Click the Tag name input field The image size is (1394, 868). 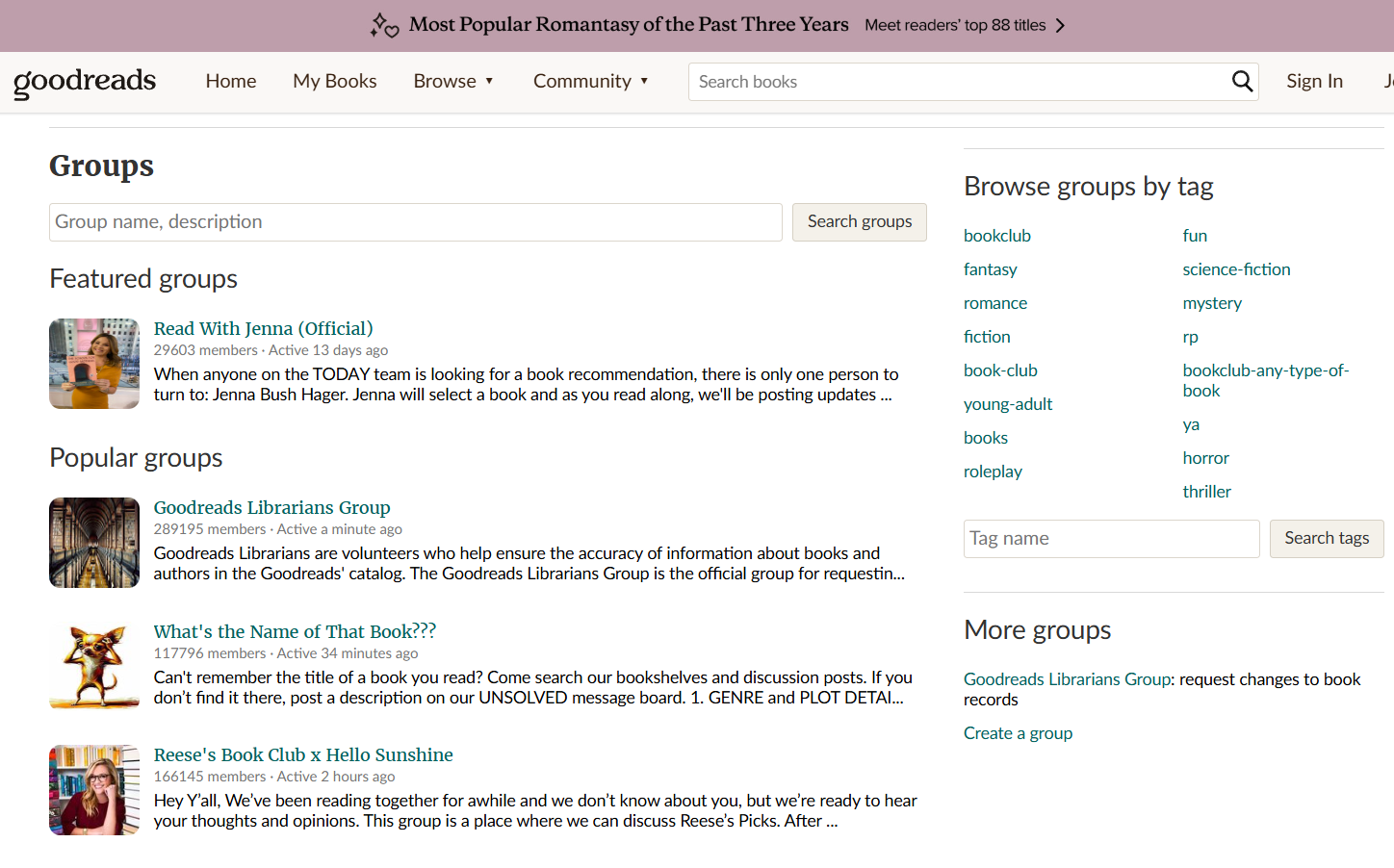coord(1112,539)
